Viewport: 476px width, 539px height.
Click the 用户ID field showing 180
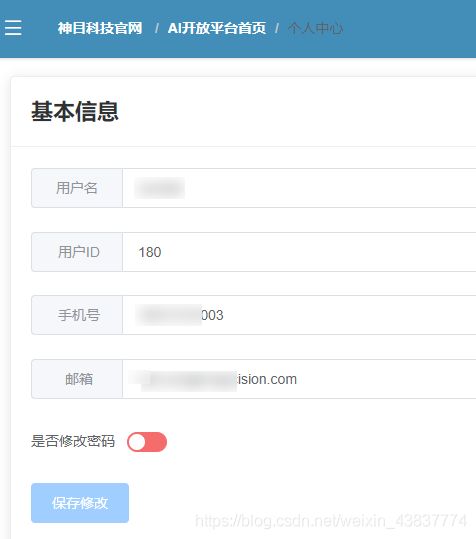299,252
